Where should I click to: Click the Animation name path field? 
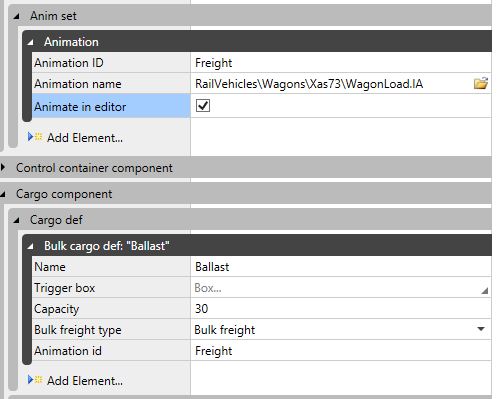point(331,84)
